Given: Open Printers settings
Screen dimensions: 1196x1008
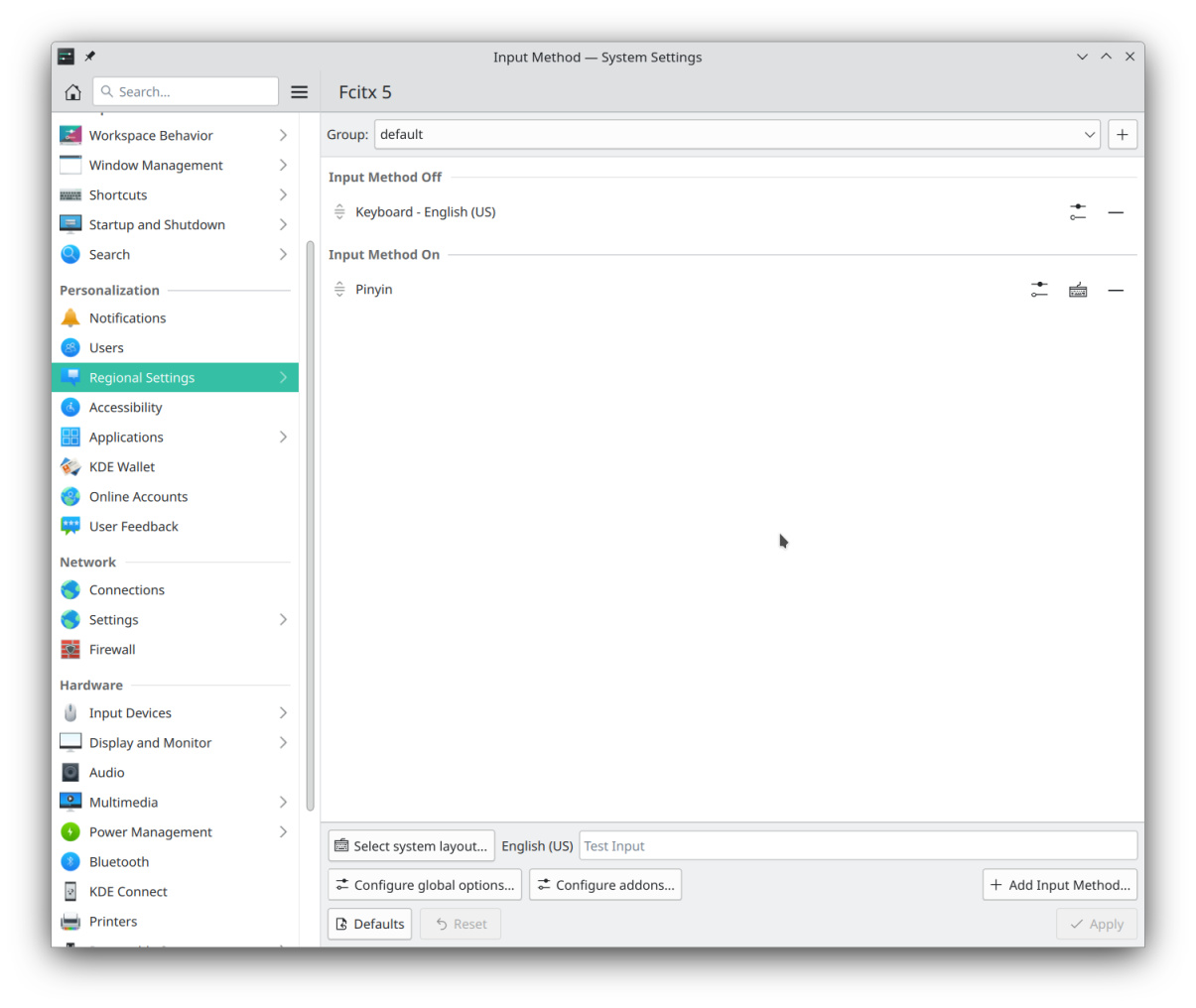Looking at the screenshot, I should (175, 922).
